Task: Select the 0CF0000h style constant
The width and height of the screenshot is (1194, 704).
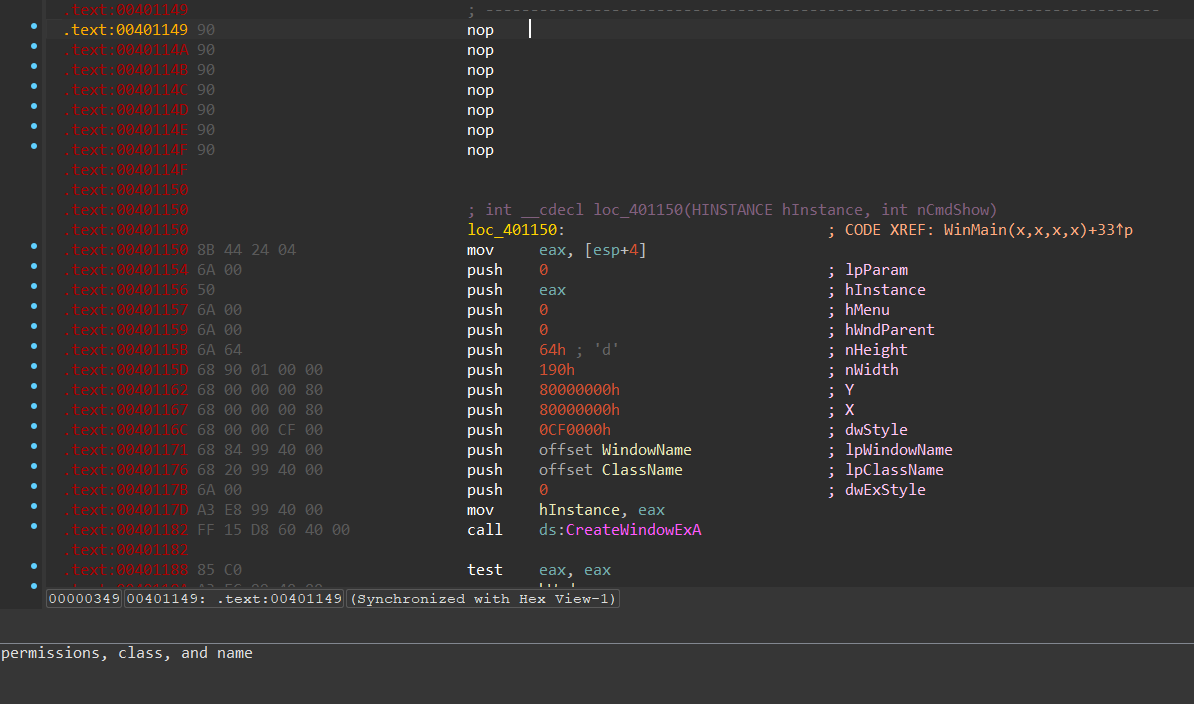Action: (574, 430)
